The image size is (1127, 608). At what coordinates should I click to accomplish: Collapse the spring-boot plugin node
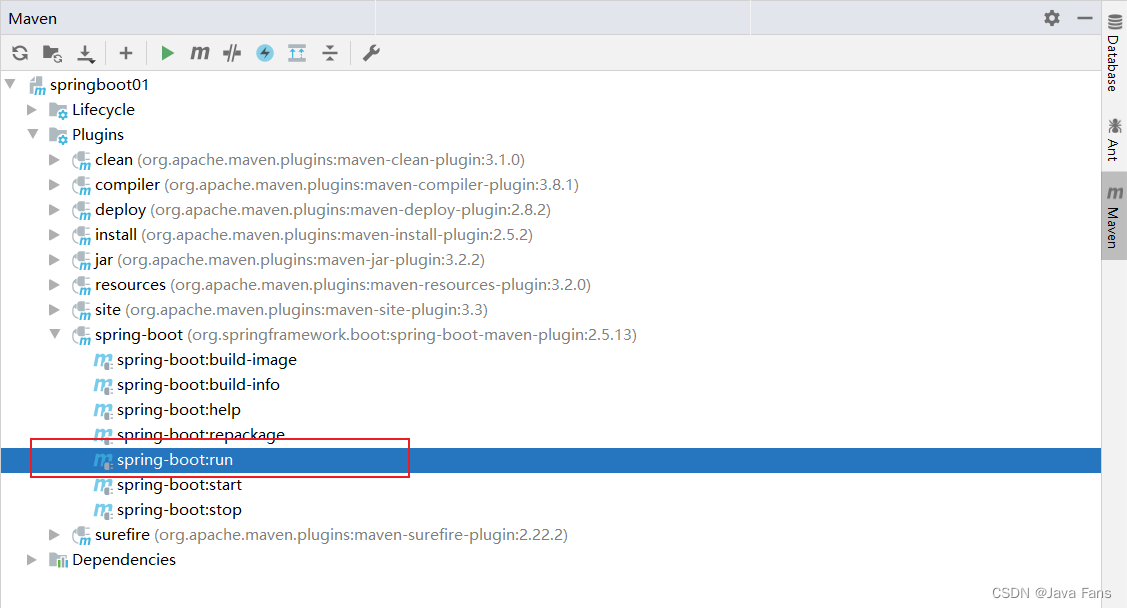click(55, 334)
